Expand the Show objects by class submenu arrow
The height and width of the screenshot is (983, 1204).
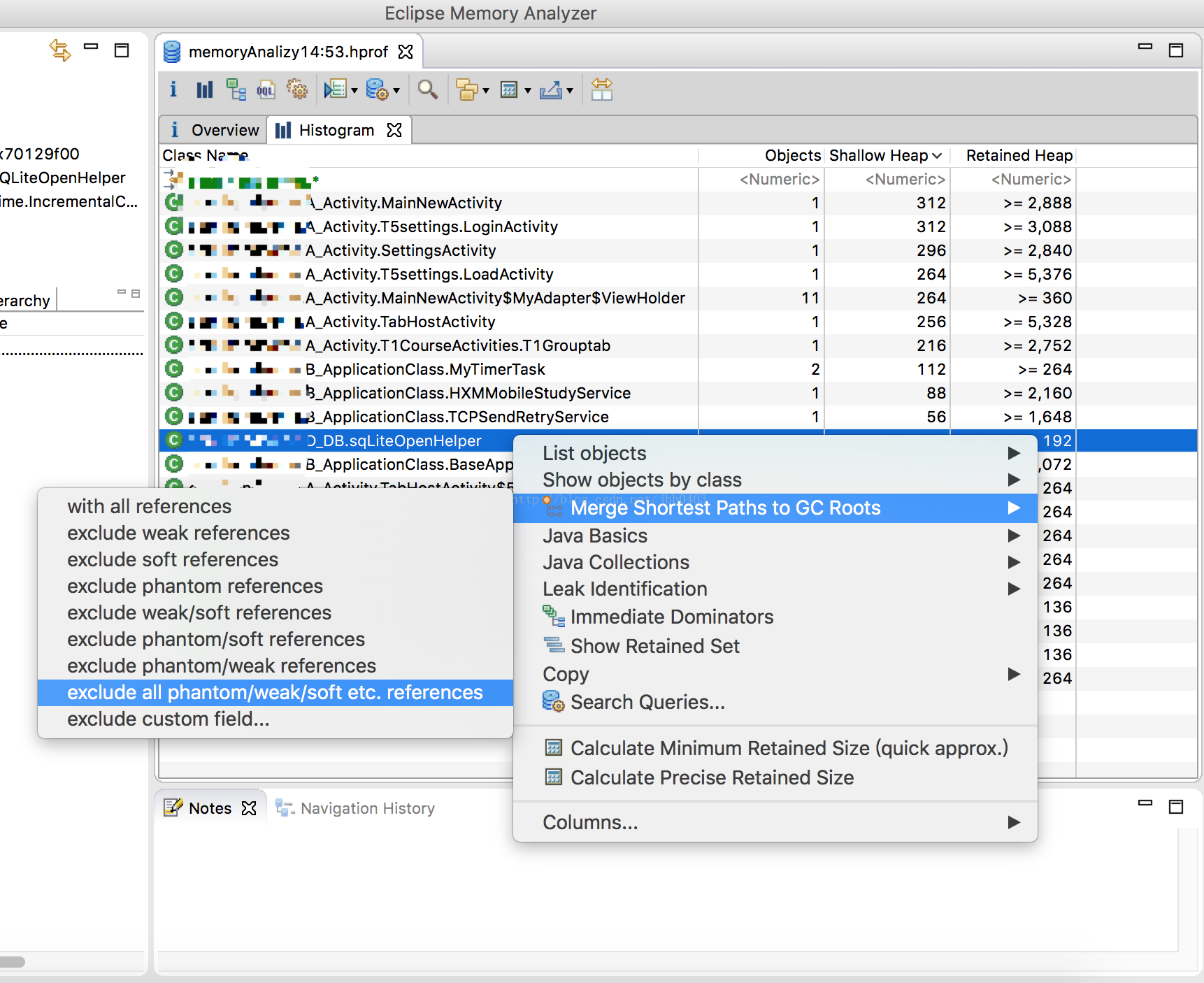(x=1014, y=480)
